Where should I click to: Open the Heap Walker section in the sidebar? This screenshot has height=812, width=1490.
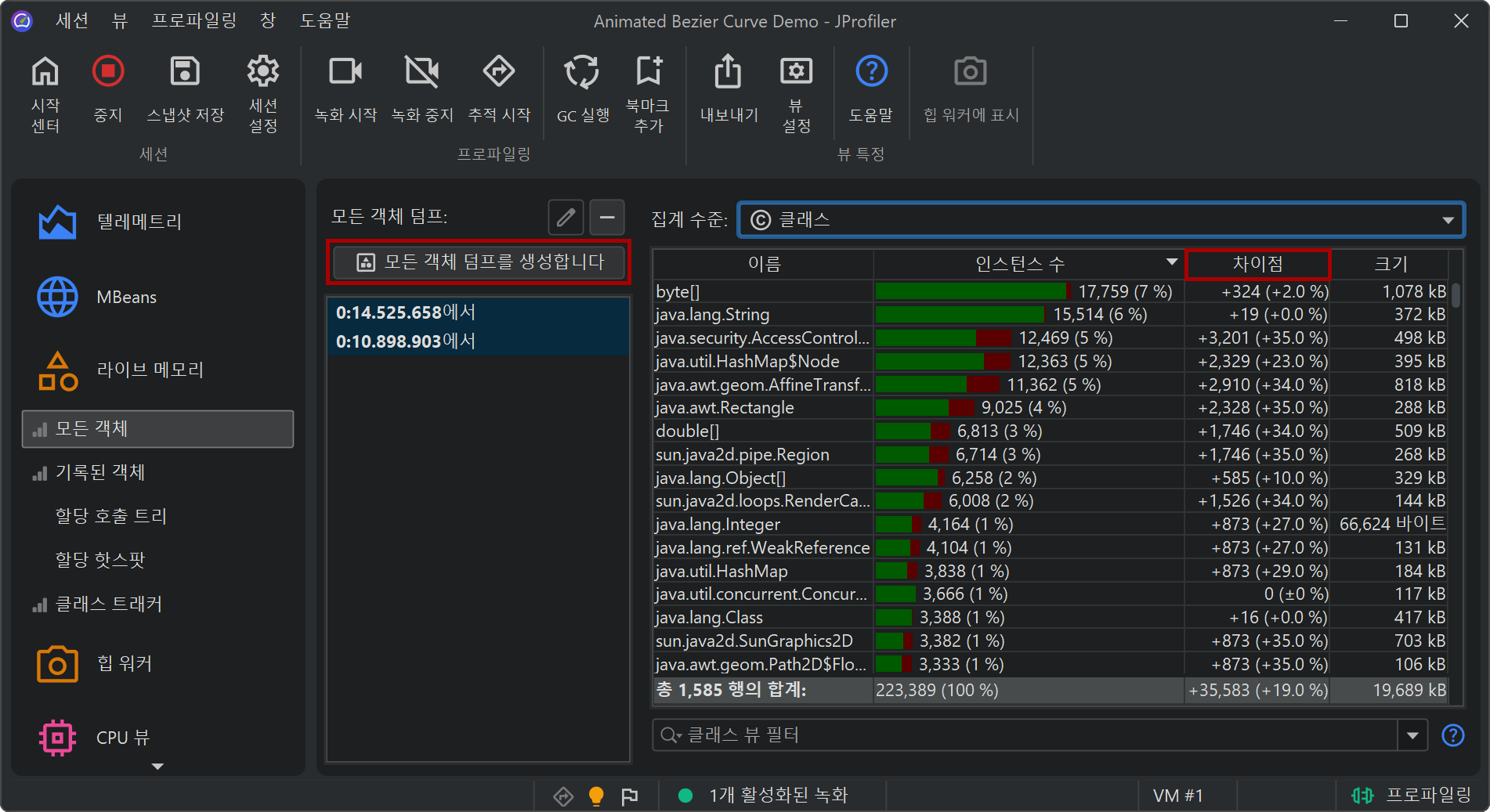[x=123, y=663]
